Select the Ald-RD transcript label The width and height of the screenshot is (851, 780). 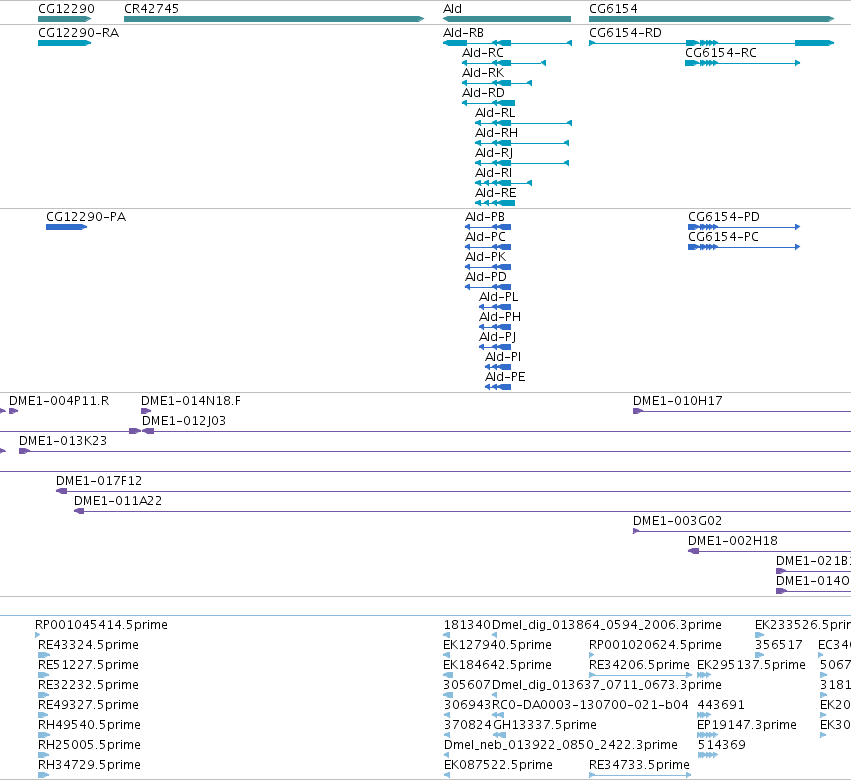483,93
